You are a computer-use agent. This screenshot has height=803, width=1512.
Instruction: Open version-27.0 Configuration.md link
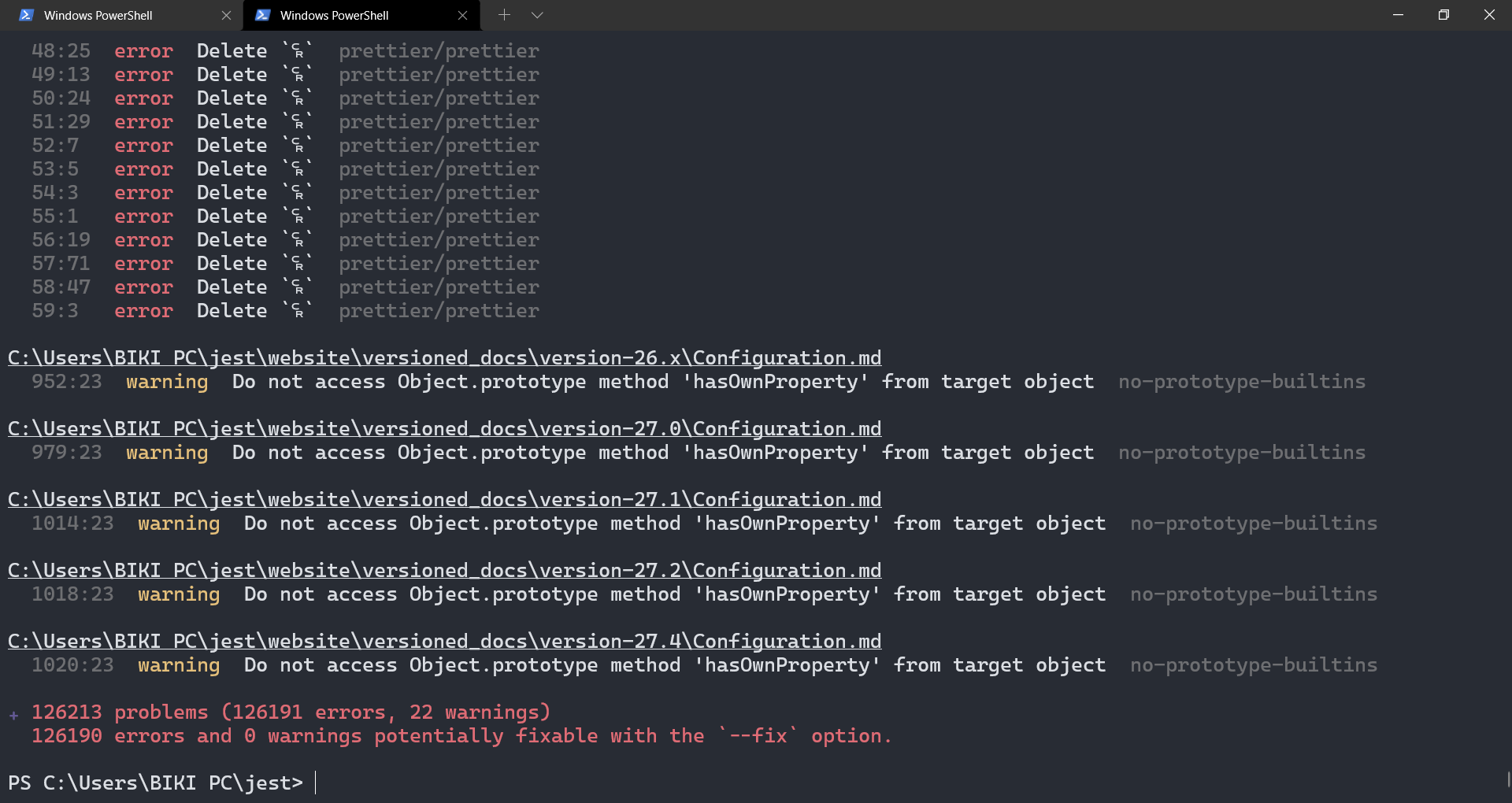point(444,428)
